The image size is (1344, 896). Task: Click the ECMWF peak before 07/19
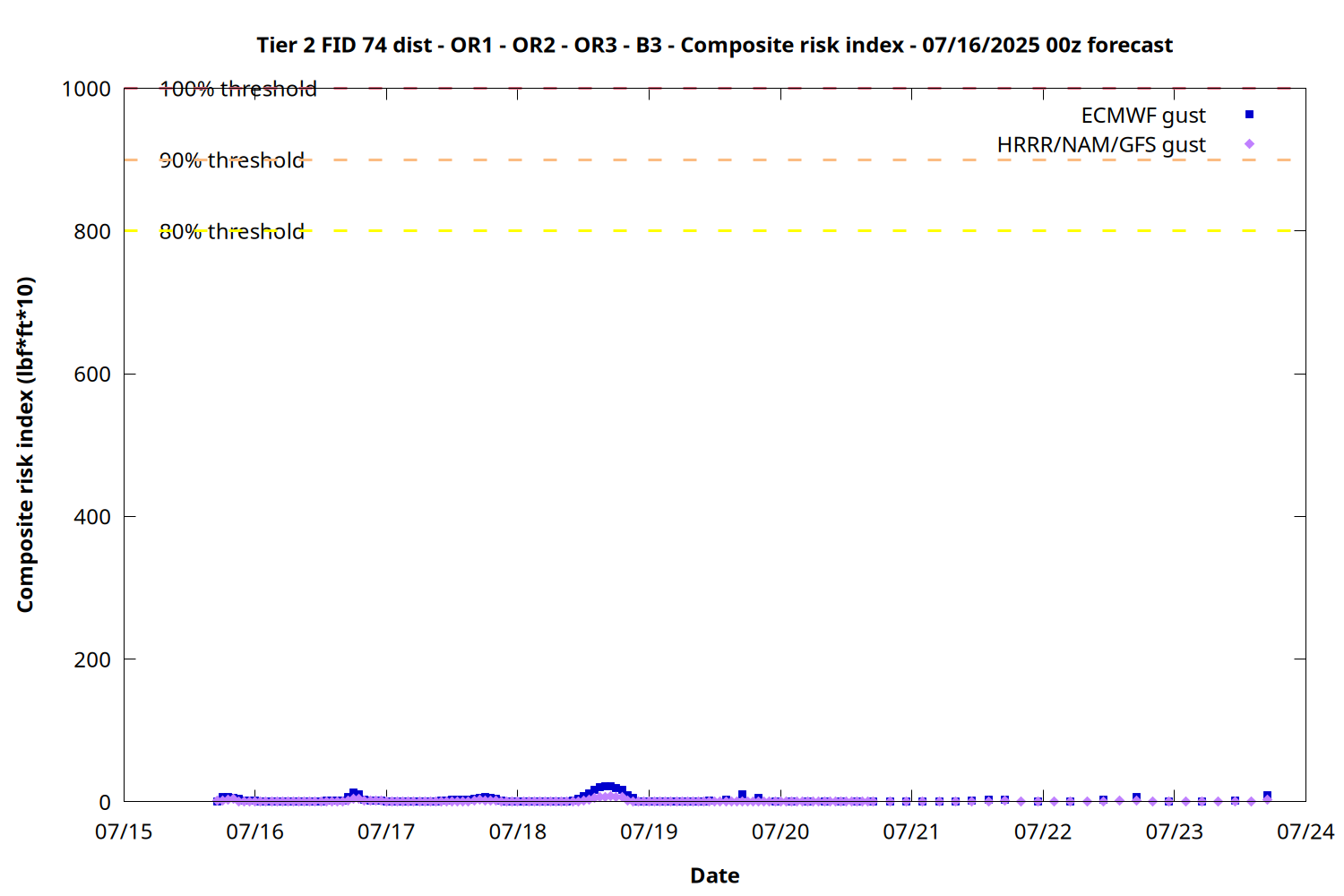[607, 788]
